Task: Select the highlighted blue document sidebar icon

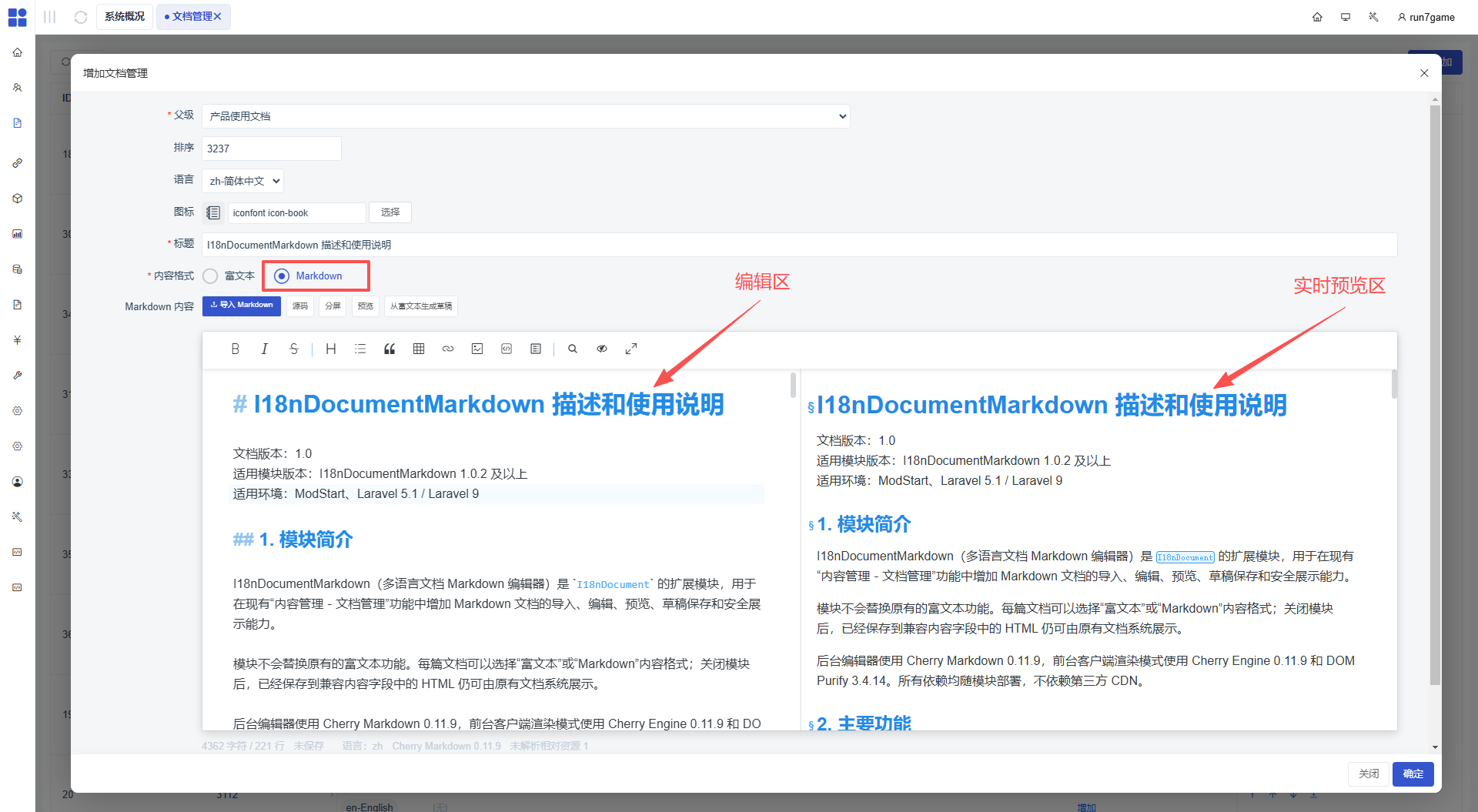Action: 17,123
